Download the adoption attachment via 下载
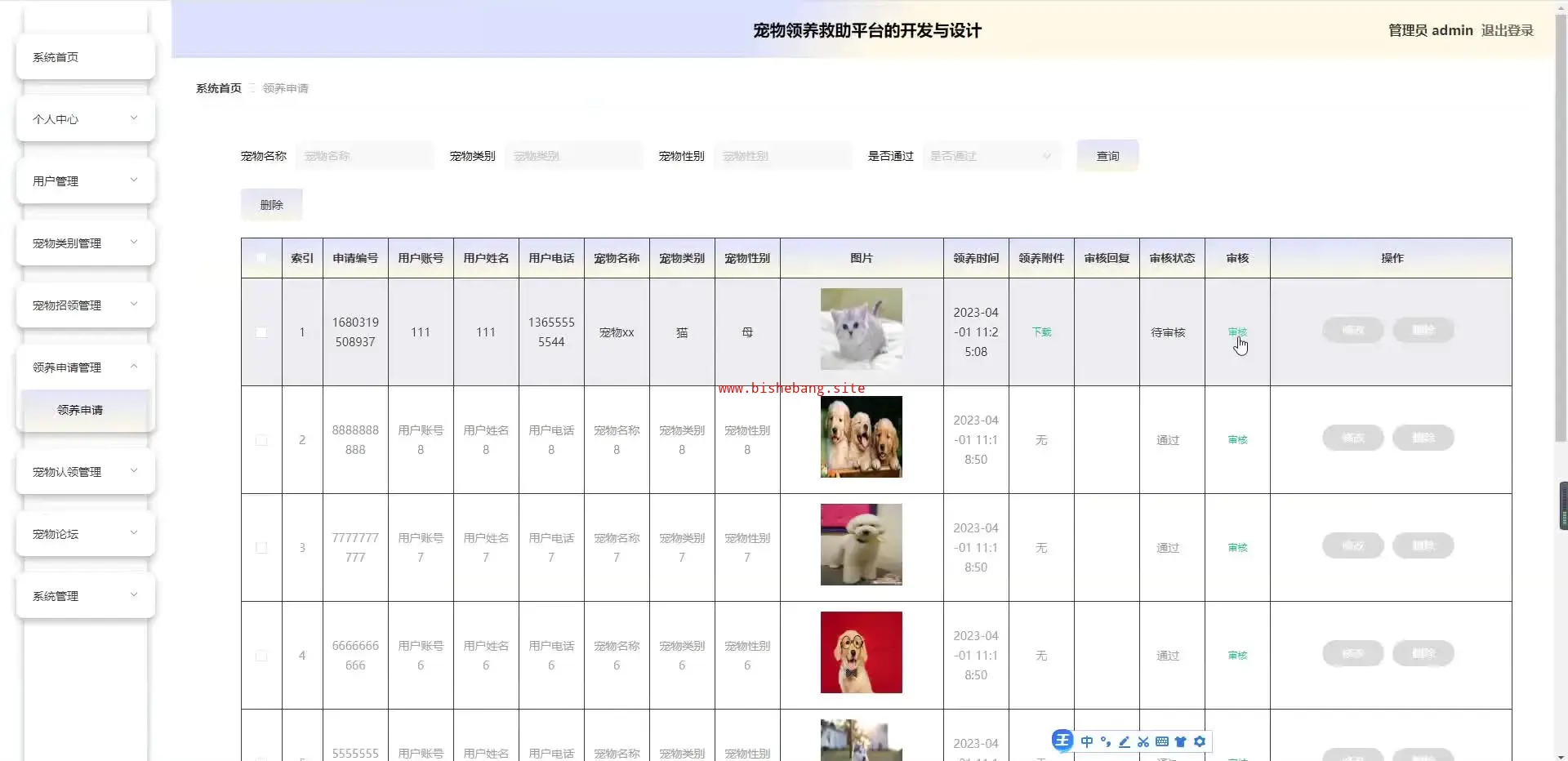Image resolution: width=1568 pixels, height=761 pixels. 1041,332
